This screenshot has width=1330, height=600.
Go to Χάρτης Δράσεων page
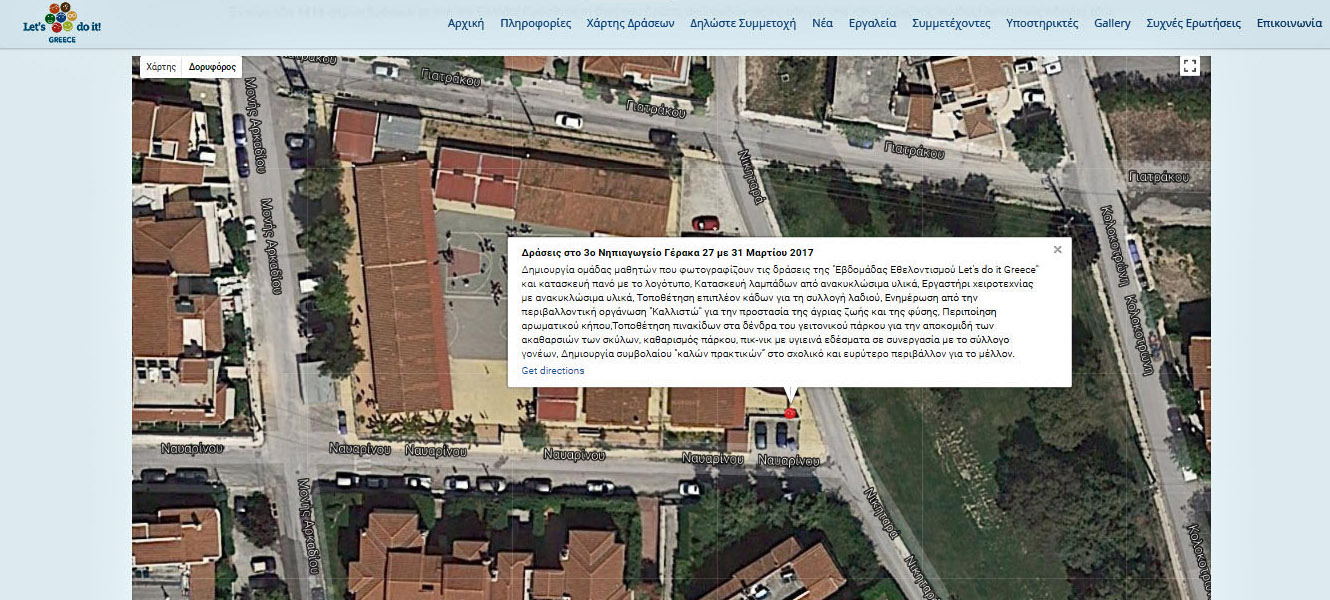[630, 23]
